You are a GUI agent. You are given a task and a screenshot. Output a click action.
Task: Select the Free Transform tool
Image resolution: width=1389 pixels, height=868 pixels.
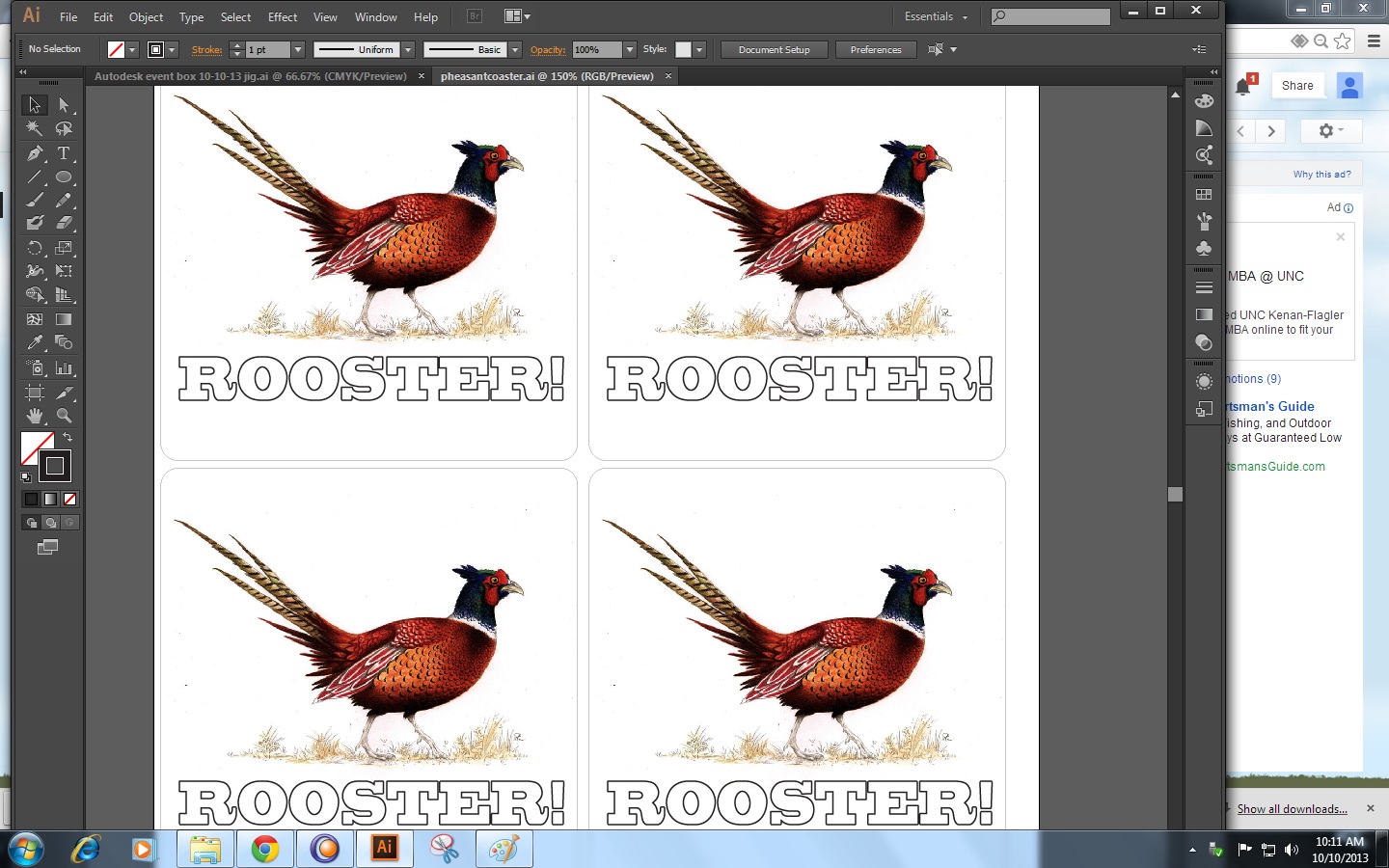(x=64, y=271)
